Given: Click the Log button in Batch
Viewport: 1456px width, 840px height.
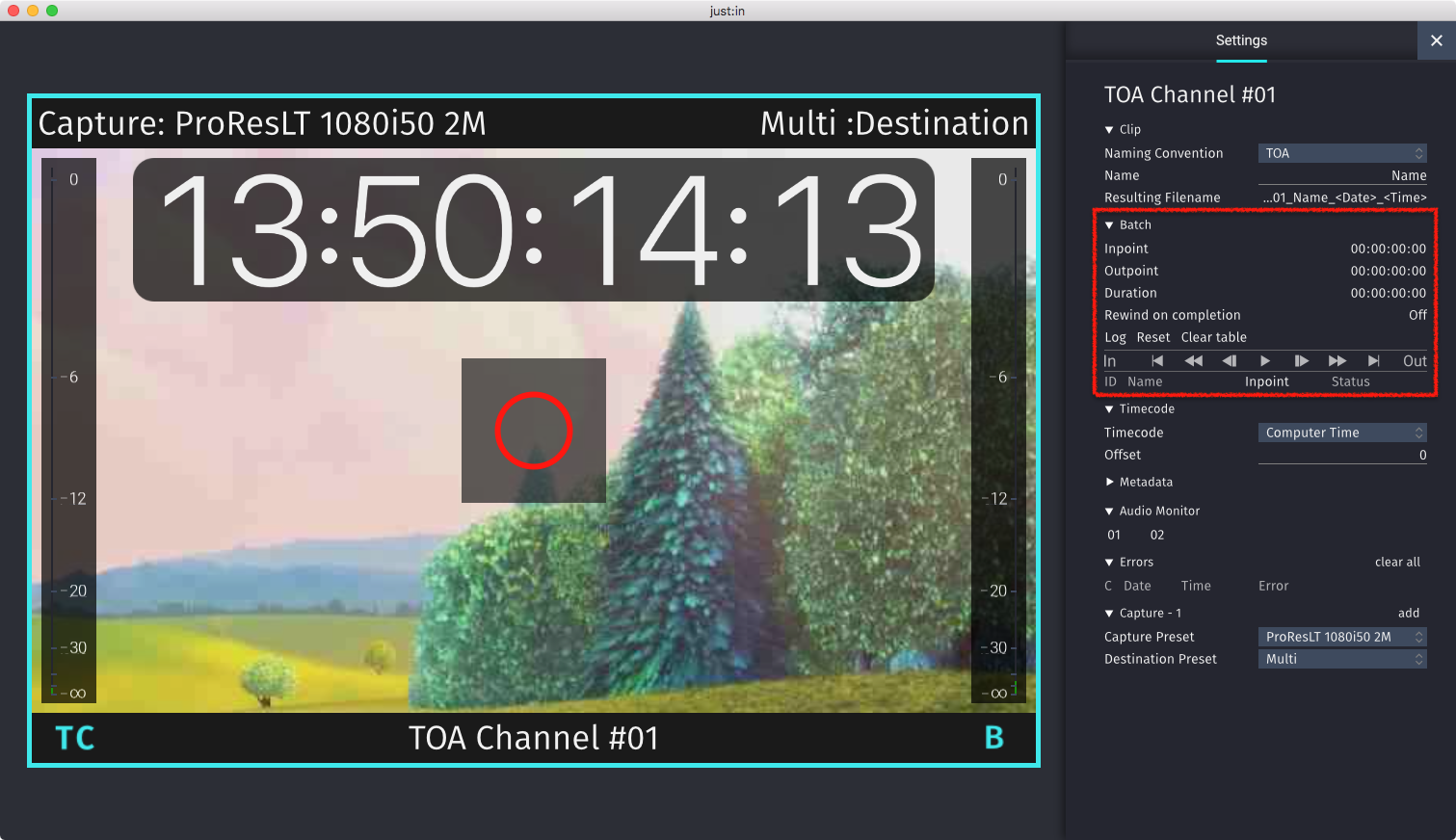Looking at the screenshot, I should [1115, 337].
